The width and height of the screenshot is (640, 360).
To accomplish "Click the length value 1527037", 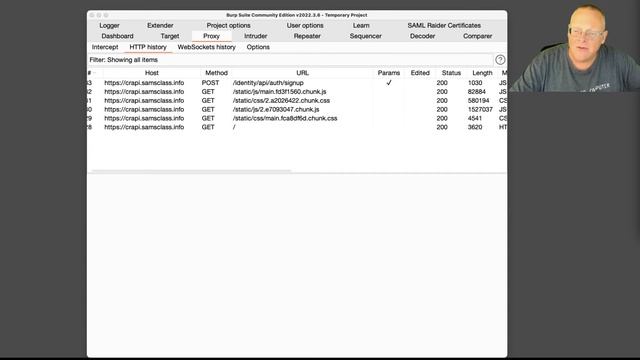I will 480,110.
